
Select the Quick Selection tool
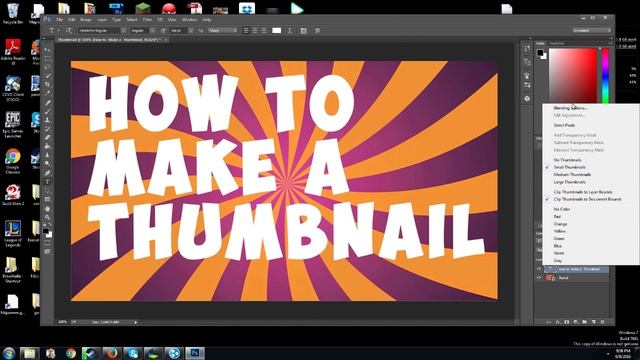[47, 76]
